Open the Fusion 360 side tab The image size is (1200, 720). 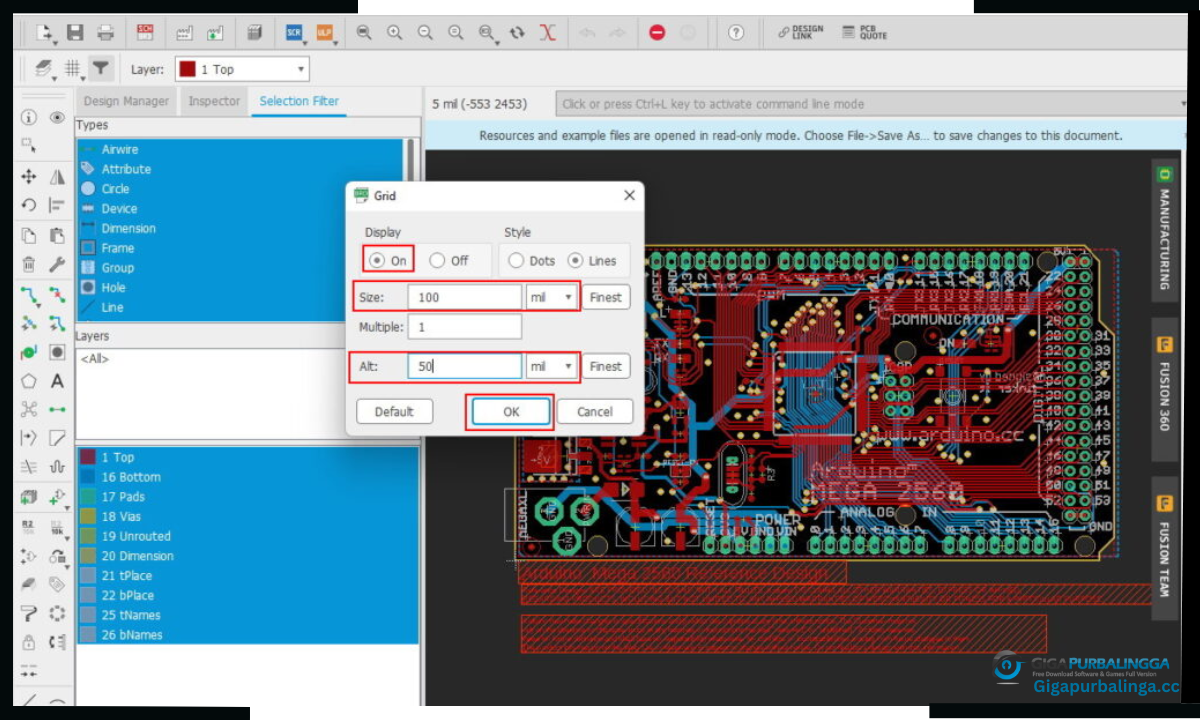1164,390
